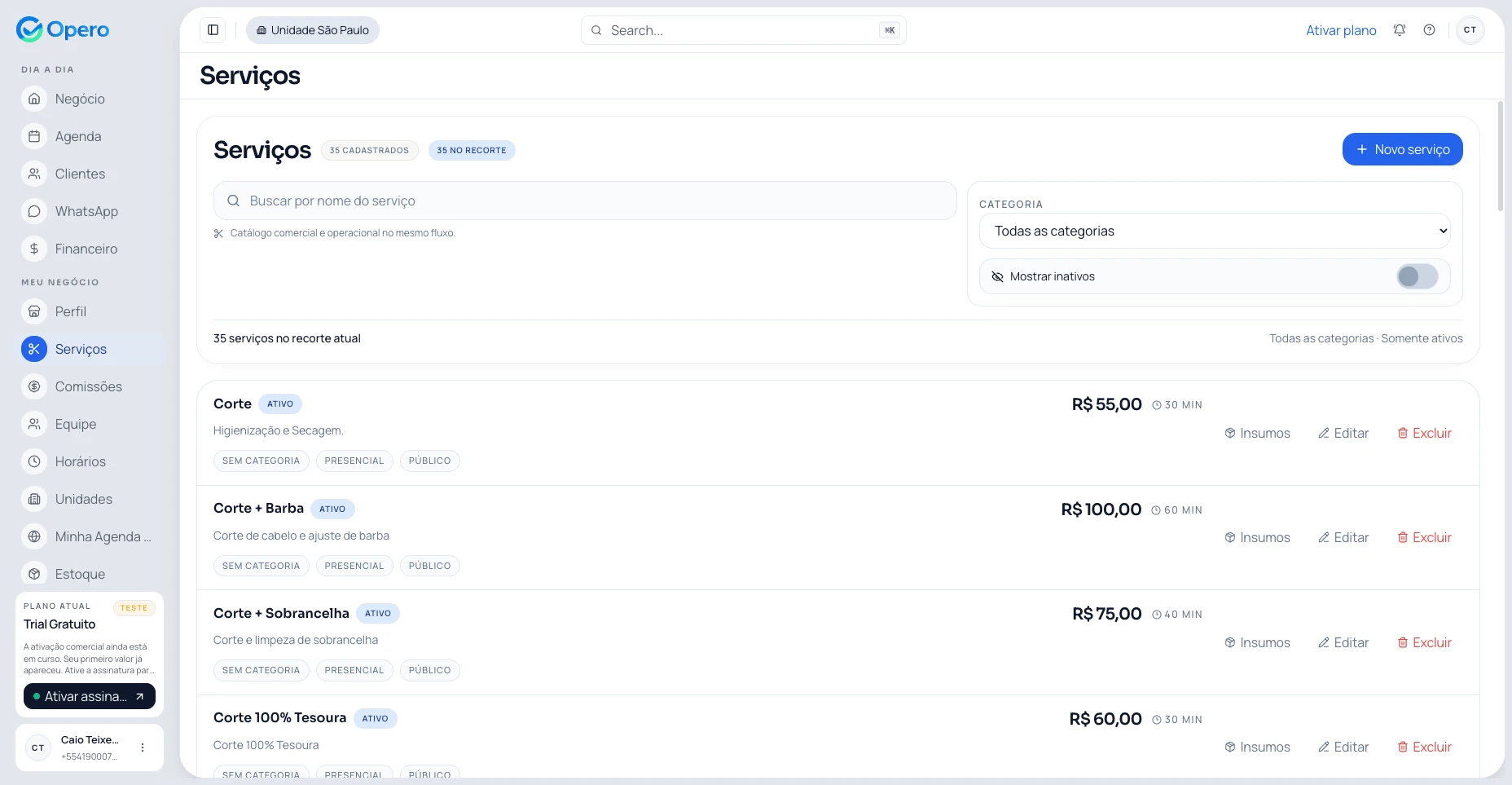Open account options three-dot menu
1512x785 pixels.
[x=143, y=748]
